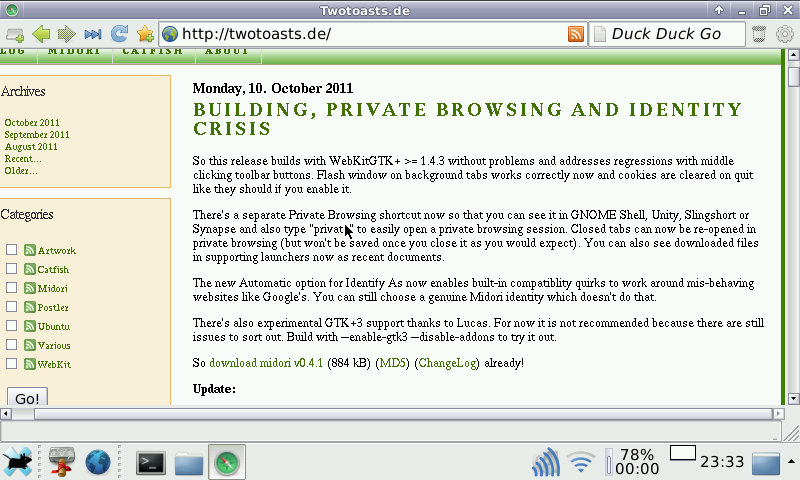Click the orange RSS feed icon in address bar

576,34
